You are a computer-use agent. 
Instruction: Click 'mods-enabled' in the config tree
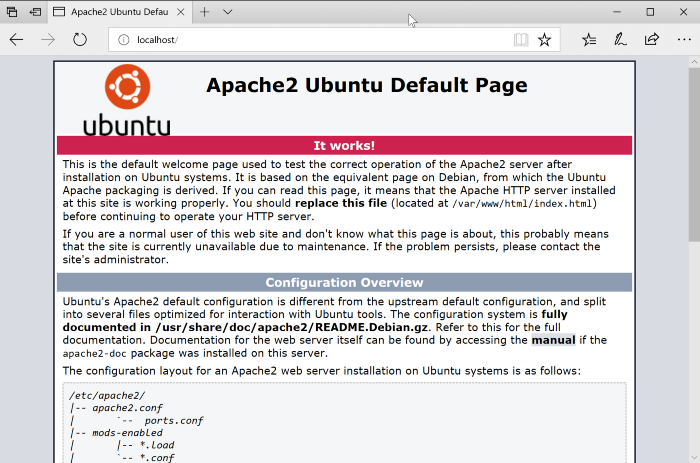point(127,433)
